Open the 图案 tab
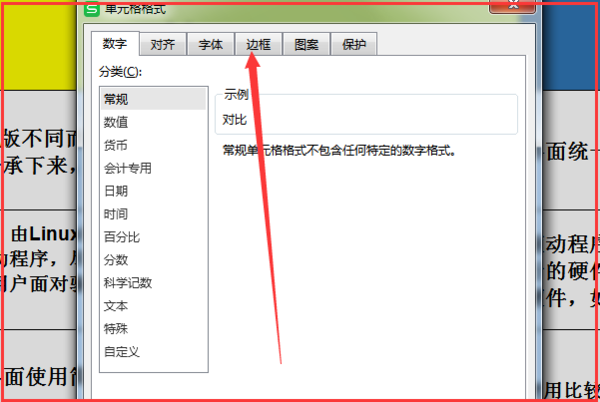This screenshot has height=402, width=600. click(306, 44)
